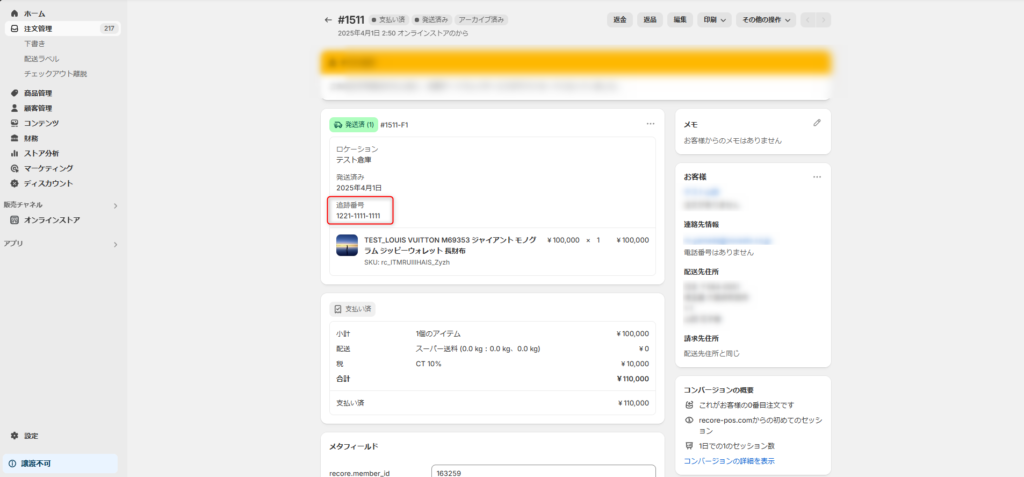
Task: Click the 返金 button
Action: click(x=620, y=20)
